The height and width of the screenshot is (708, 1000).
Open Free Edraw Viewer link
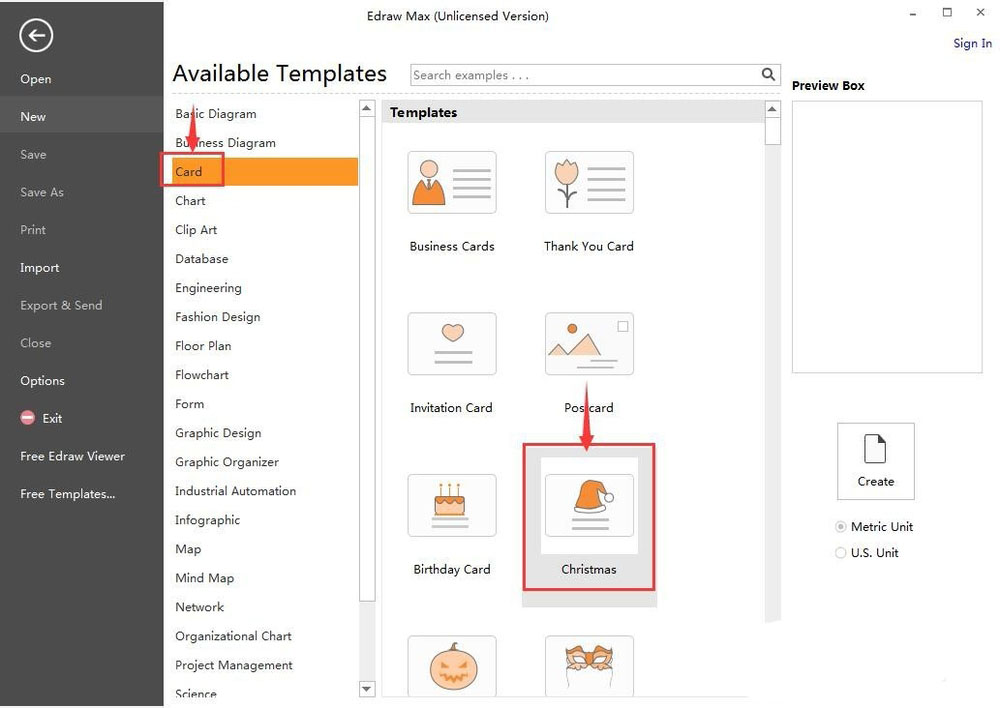tap(73, 456)
